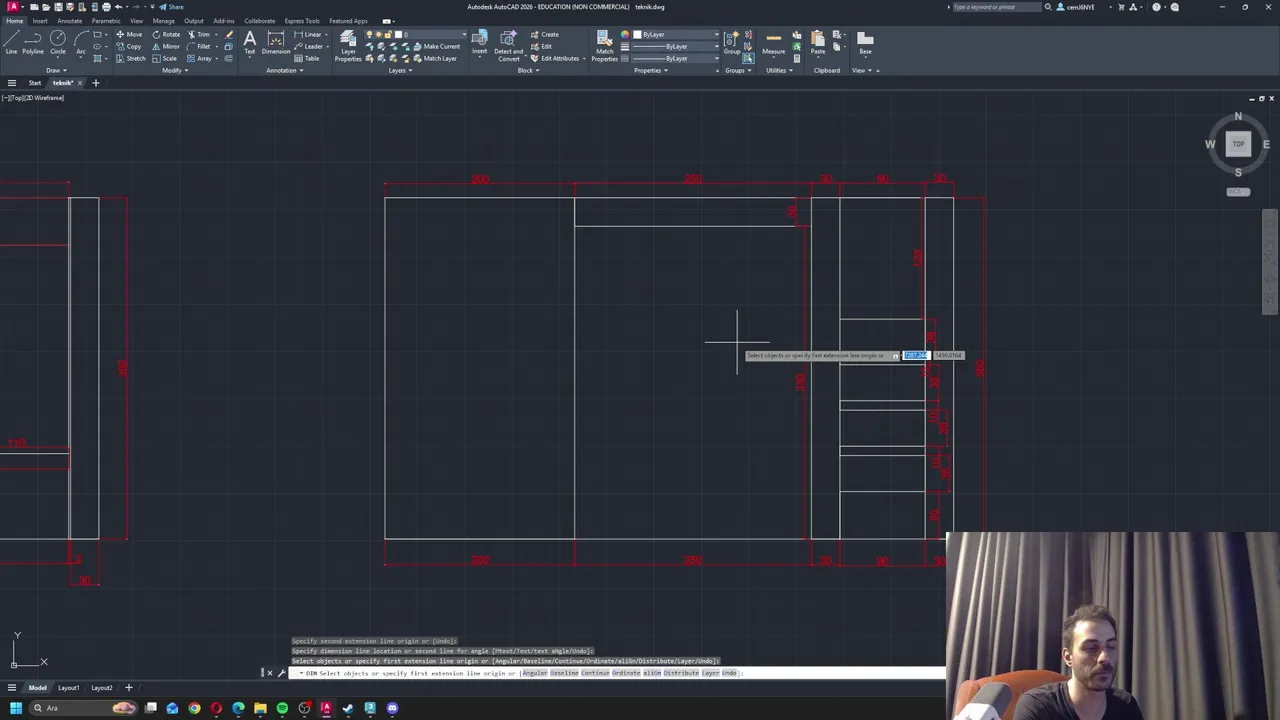Click the Share button
Screen dimensions: 1280x720
pyautogui.click(x=171, y=7)
